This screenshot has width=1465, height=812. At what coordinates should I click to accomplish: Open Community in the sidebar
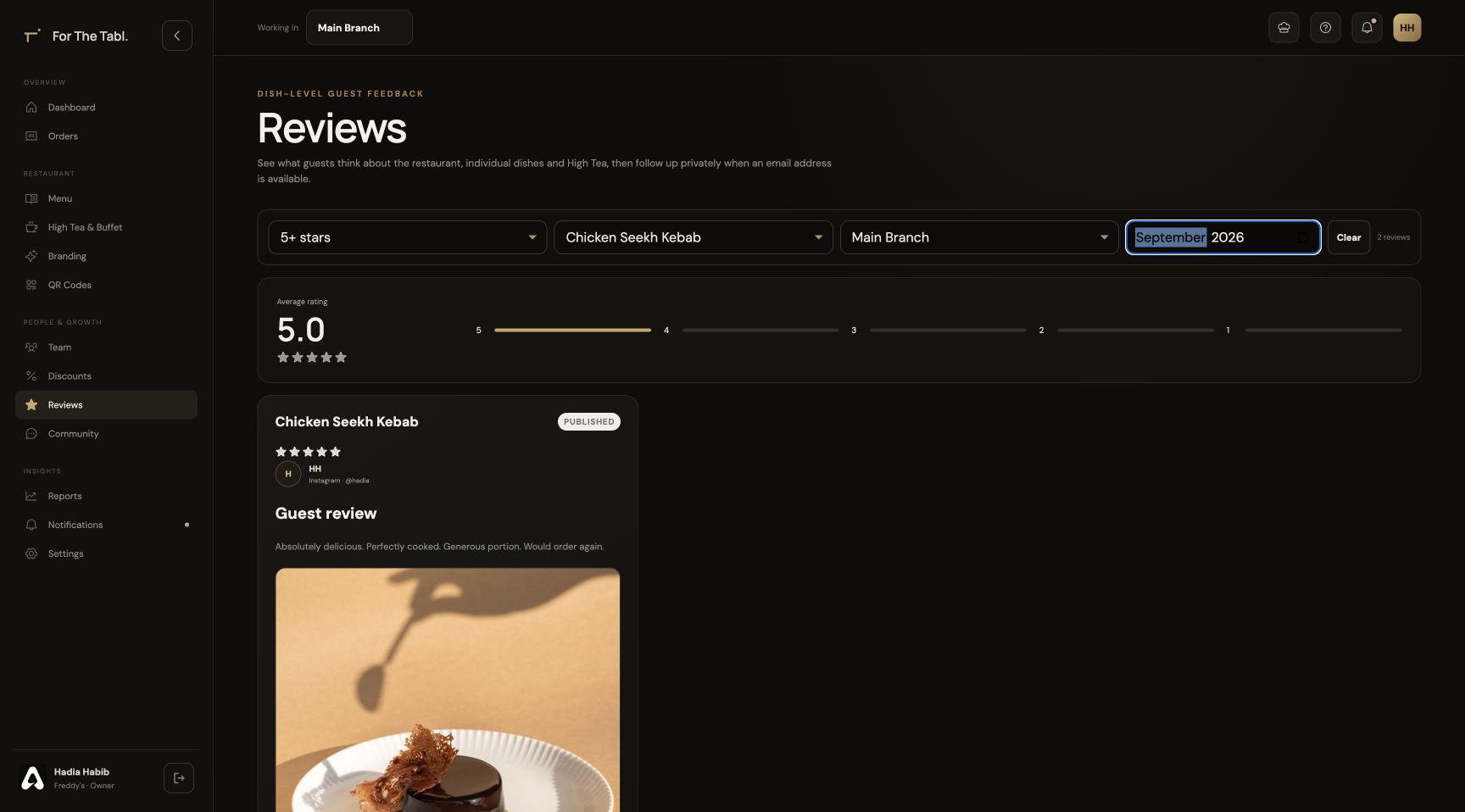pos(106,434)
